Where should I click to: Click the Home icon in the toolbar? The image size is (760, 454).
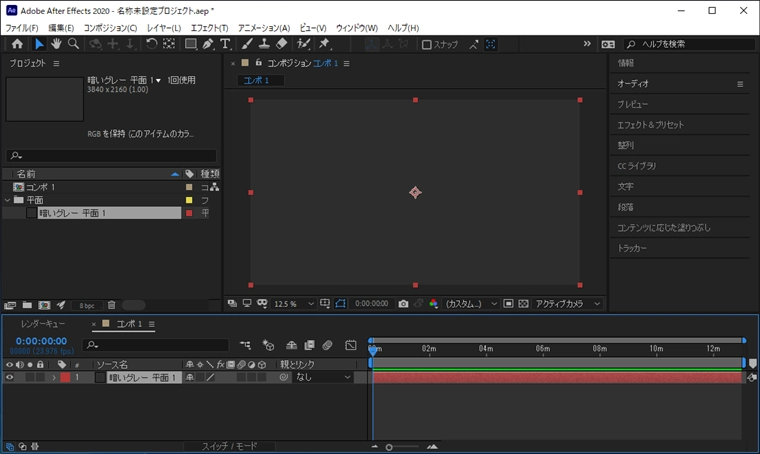(17, 44)
